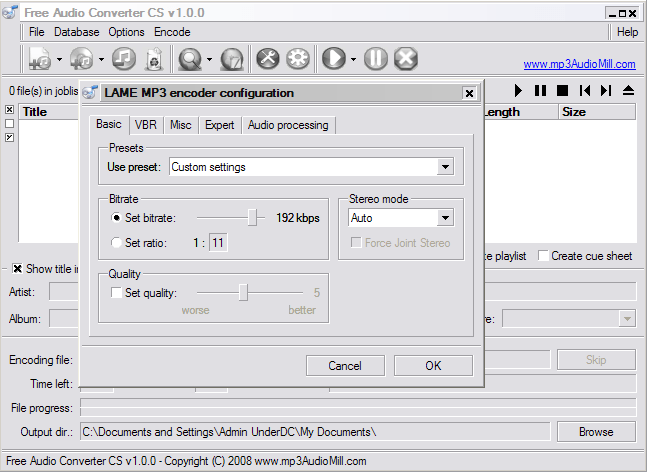Click the ratio value field showing 11

coord(218,243)
